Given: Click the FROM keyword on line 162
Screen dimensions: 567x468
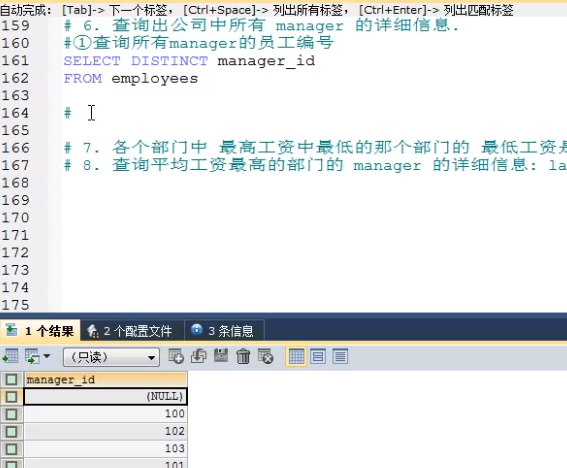Looking at the screenshot, I should (83, 78).
